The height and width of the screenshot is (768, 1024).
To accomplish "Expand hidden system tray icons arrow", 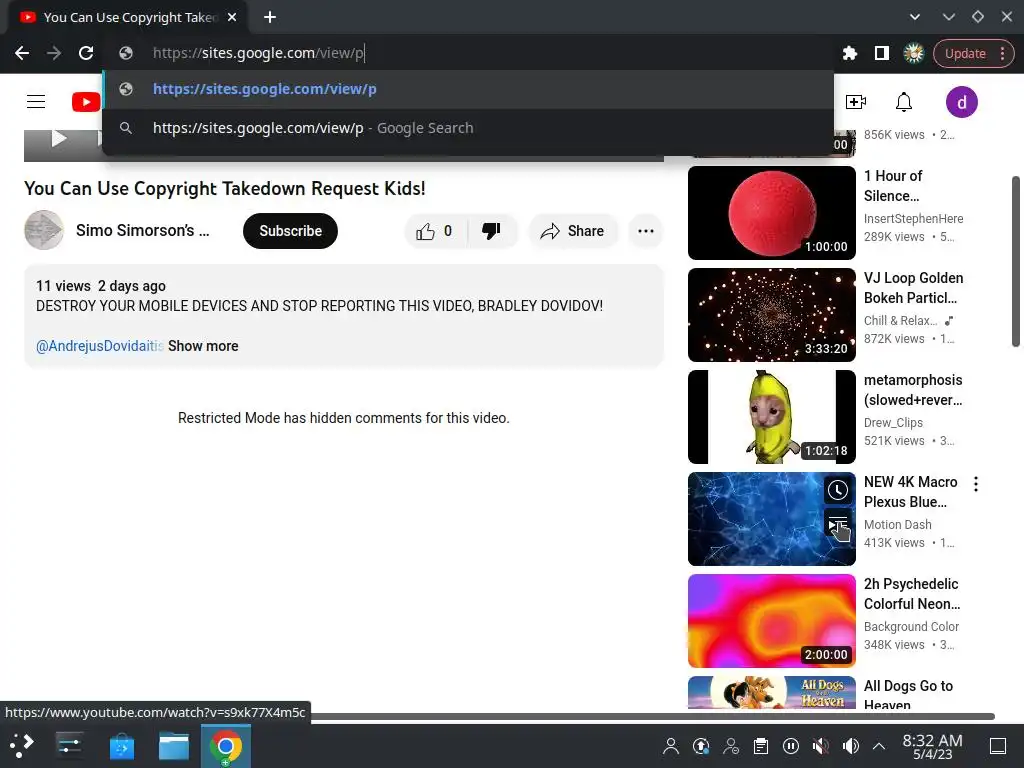I will coord(879,746).
